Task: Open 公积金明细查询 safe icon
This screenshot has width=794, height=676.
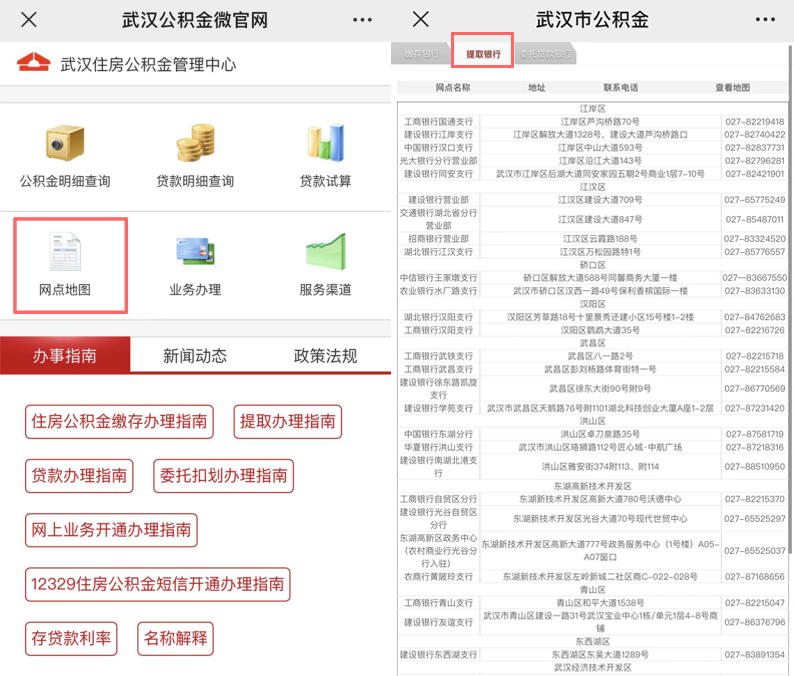Action: tap(65, 143)
